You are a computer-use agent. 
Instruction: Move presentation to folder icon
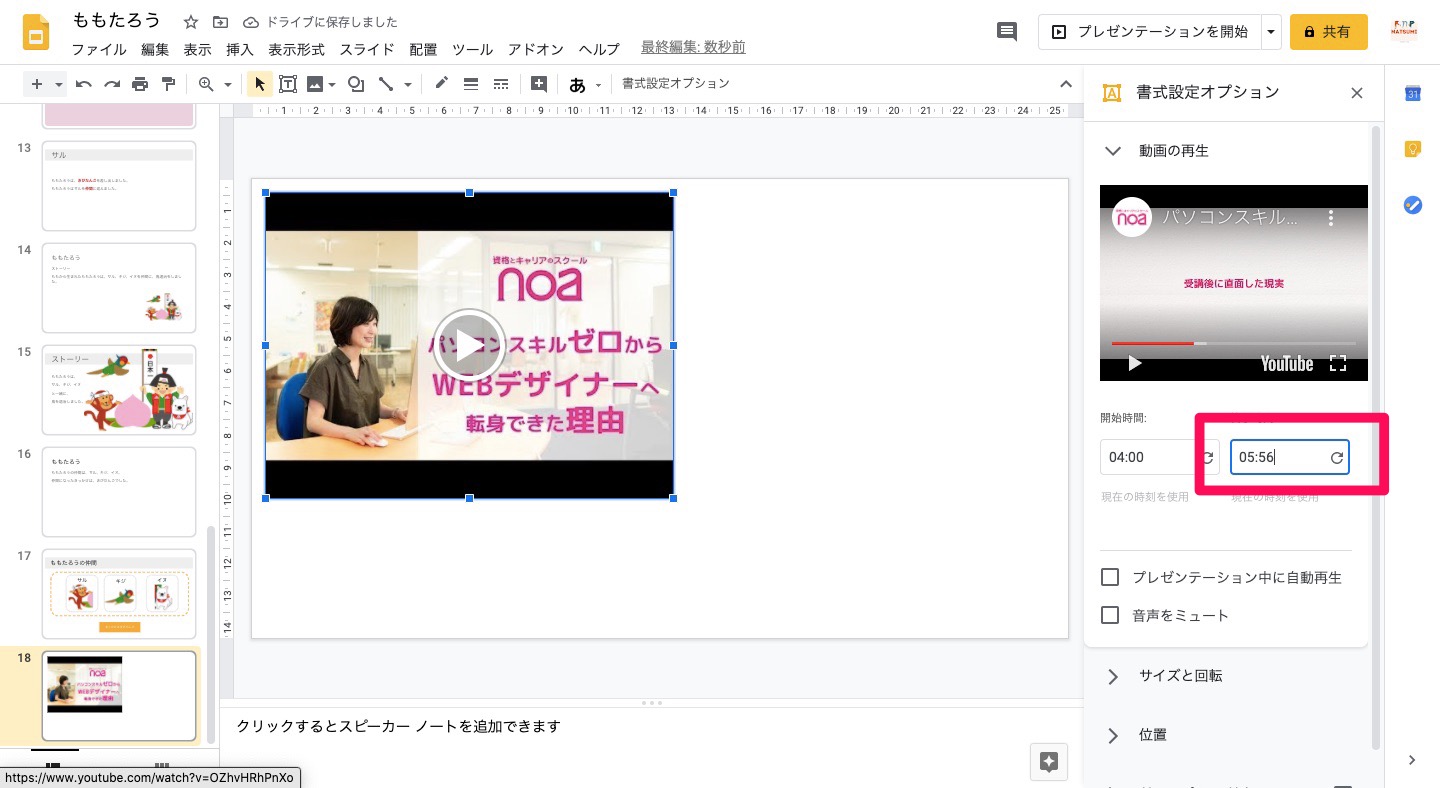[220, 22]
